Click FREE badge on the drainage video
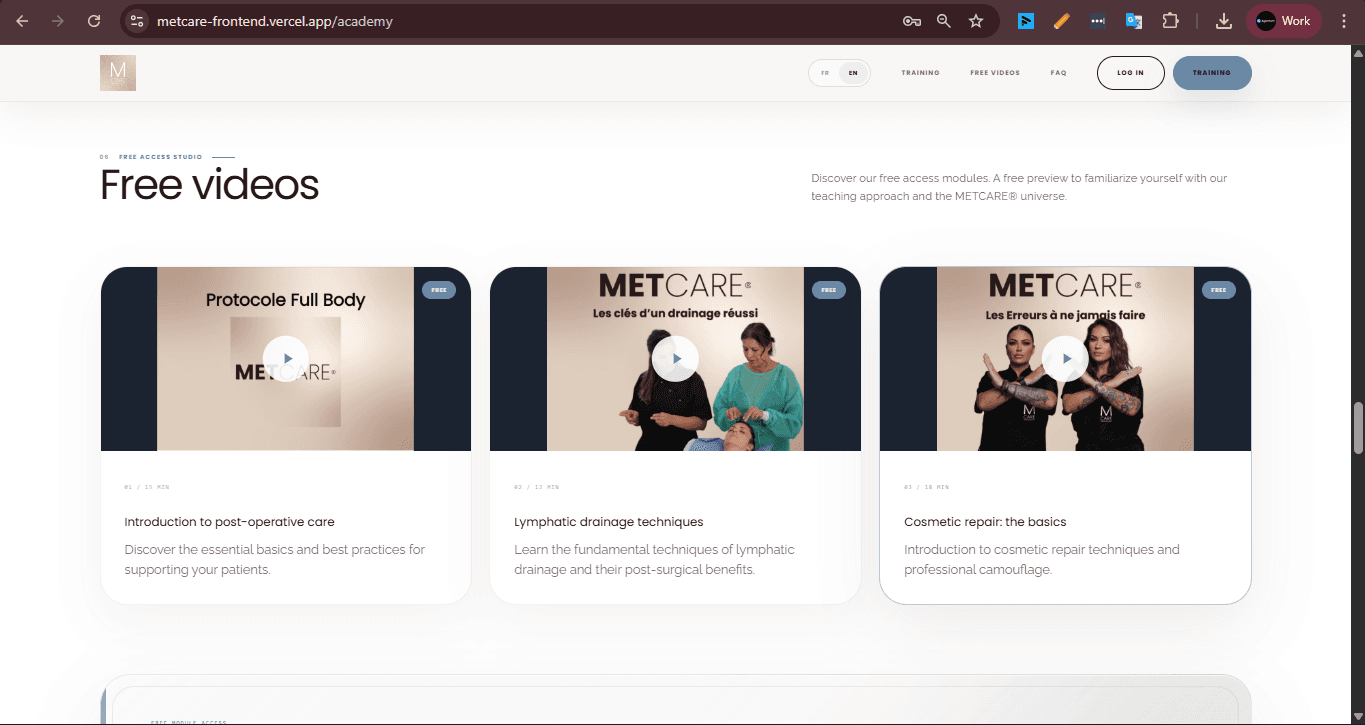 coord(829,290)
